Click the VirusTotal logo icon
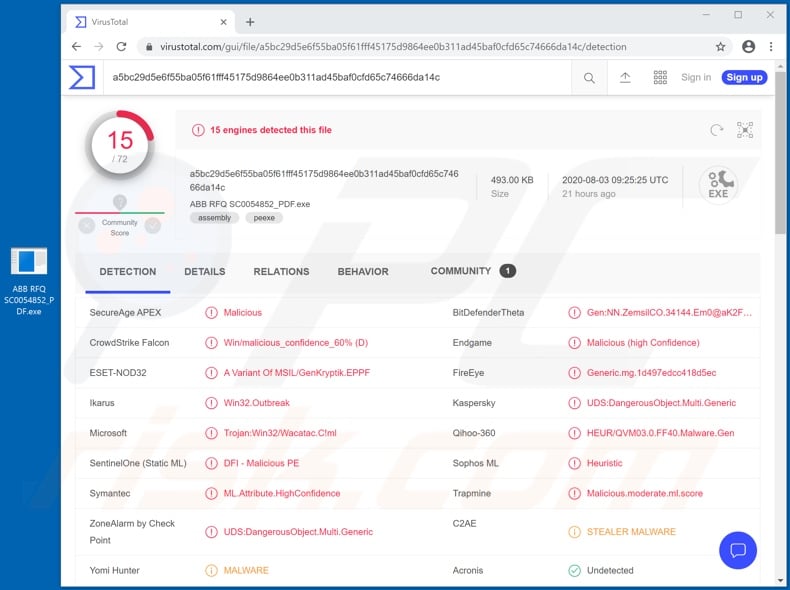 (x=82, y=78)
